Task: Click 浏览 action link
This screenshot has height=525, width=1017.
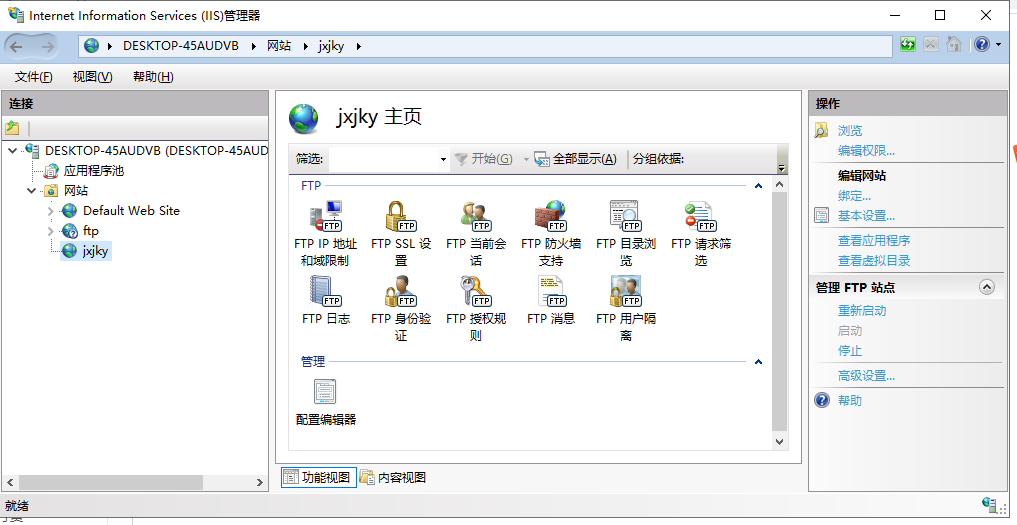Action: tap(850, 130)
